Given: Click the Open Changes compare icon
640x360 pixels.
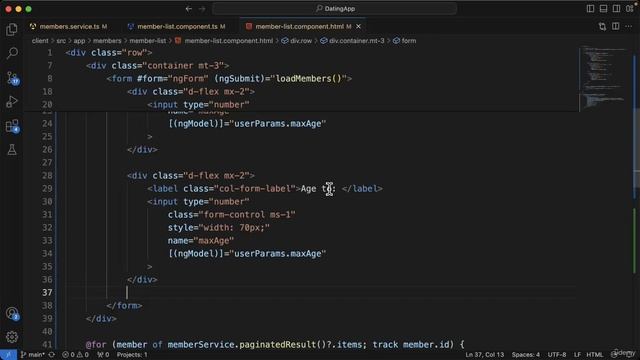Looking at the screenshot, I should pos(602,27).
